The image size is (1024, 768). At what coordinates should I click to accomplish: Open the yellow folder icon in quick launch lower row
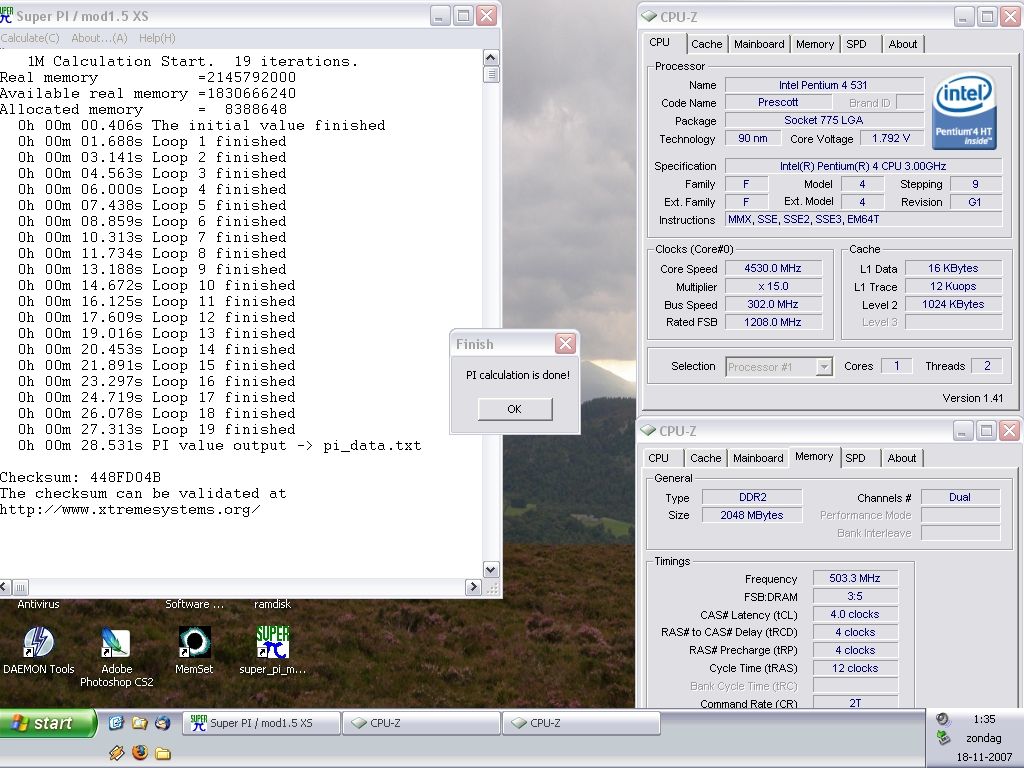click(163, 753)
